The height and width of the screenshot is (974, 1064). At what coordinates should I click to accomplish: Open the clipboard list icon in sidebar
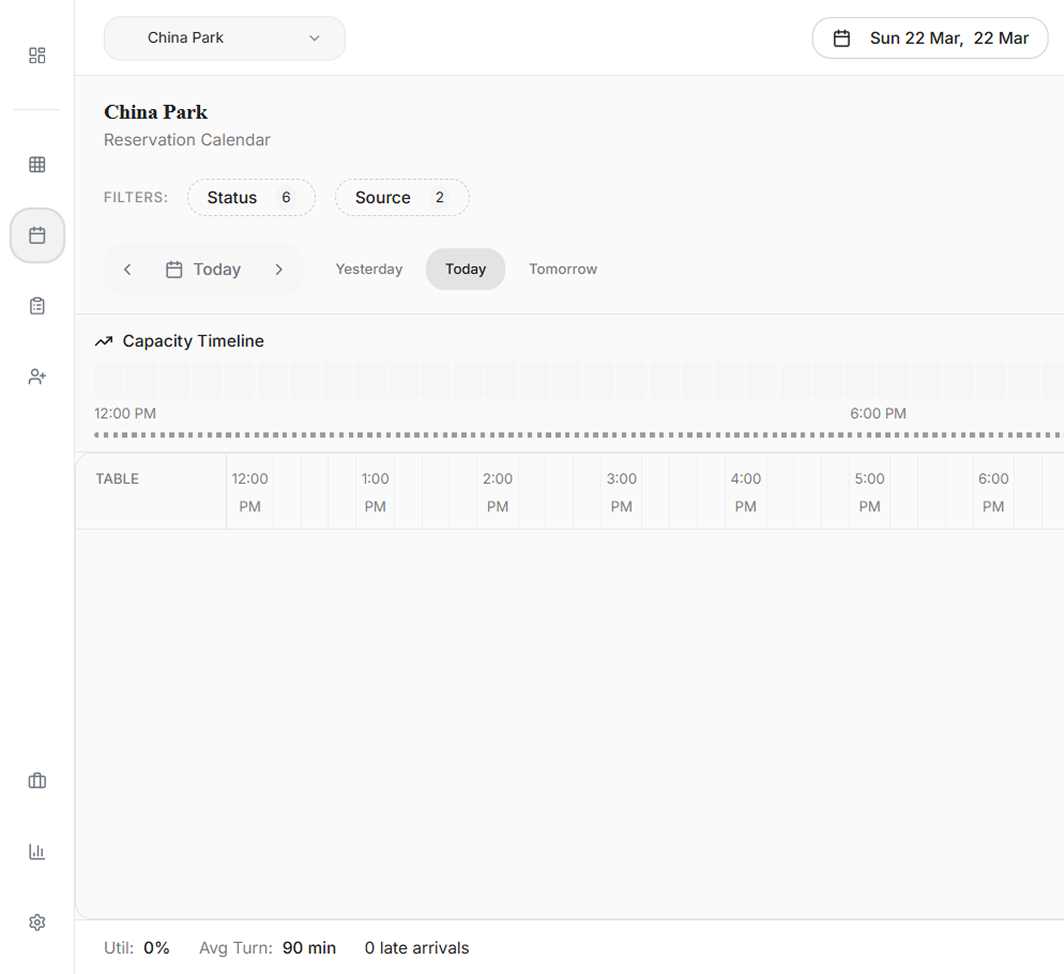tap(37, 306)
